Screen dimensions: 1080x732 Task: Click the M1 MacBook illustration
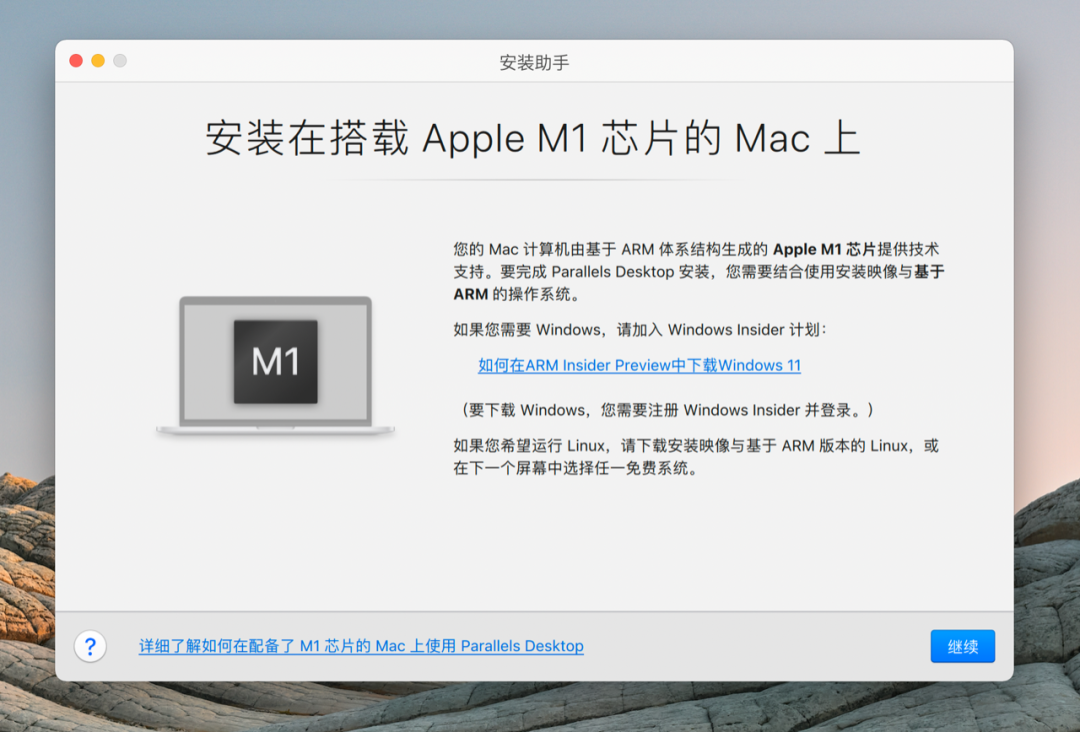[276, 365]
